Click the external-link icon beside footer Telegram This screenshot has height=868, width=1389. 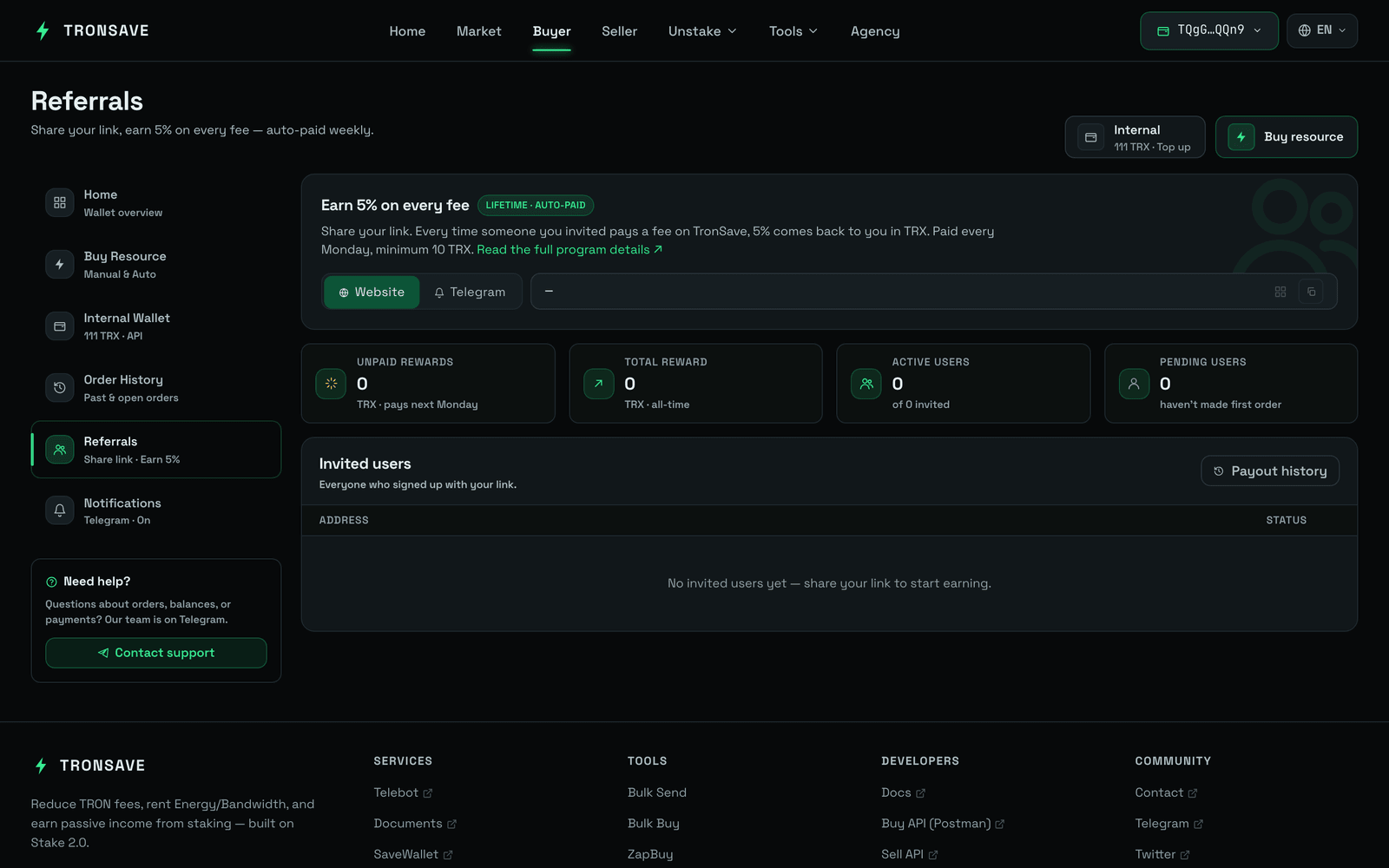pyautogui.click(x=1198, y=824)
